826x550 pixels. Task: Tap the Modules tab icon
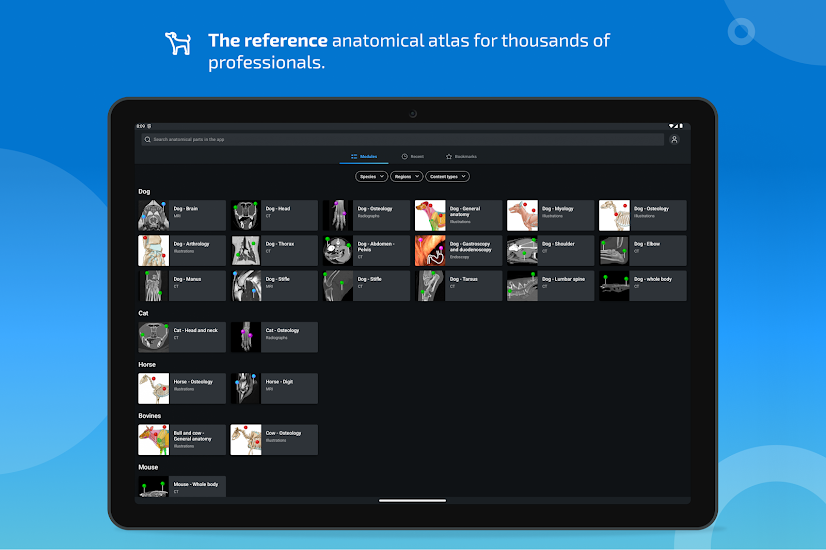354,157
